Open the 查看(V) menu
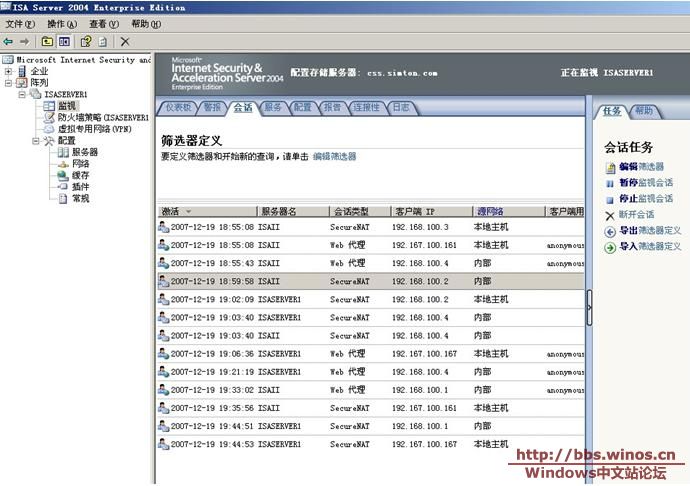This screenshot has height=486, width=690. [x=103, y=24]
